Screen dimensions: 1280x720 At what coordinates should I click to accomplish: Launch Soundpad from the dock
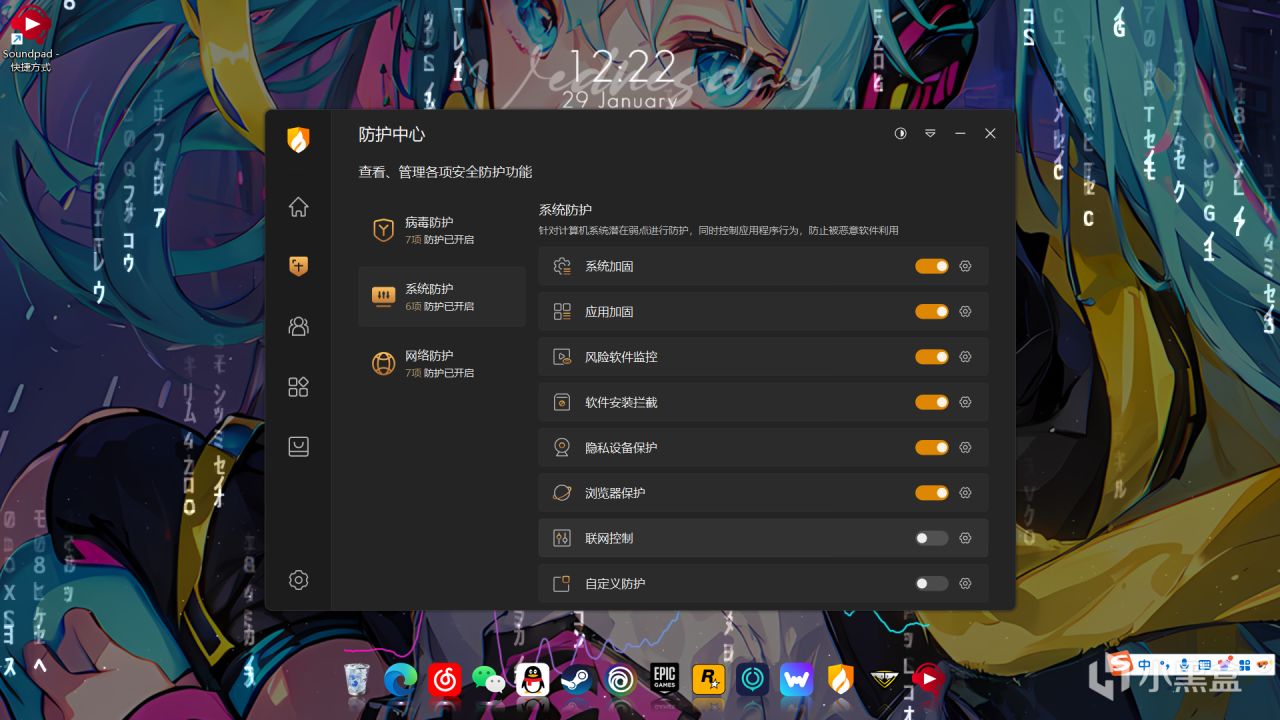[928, 680]
